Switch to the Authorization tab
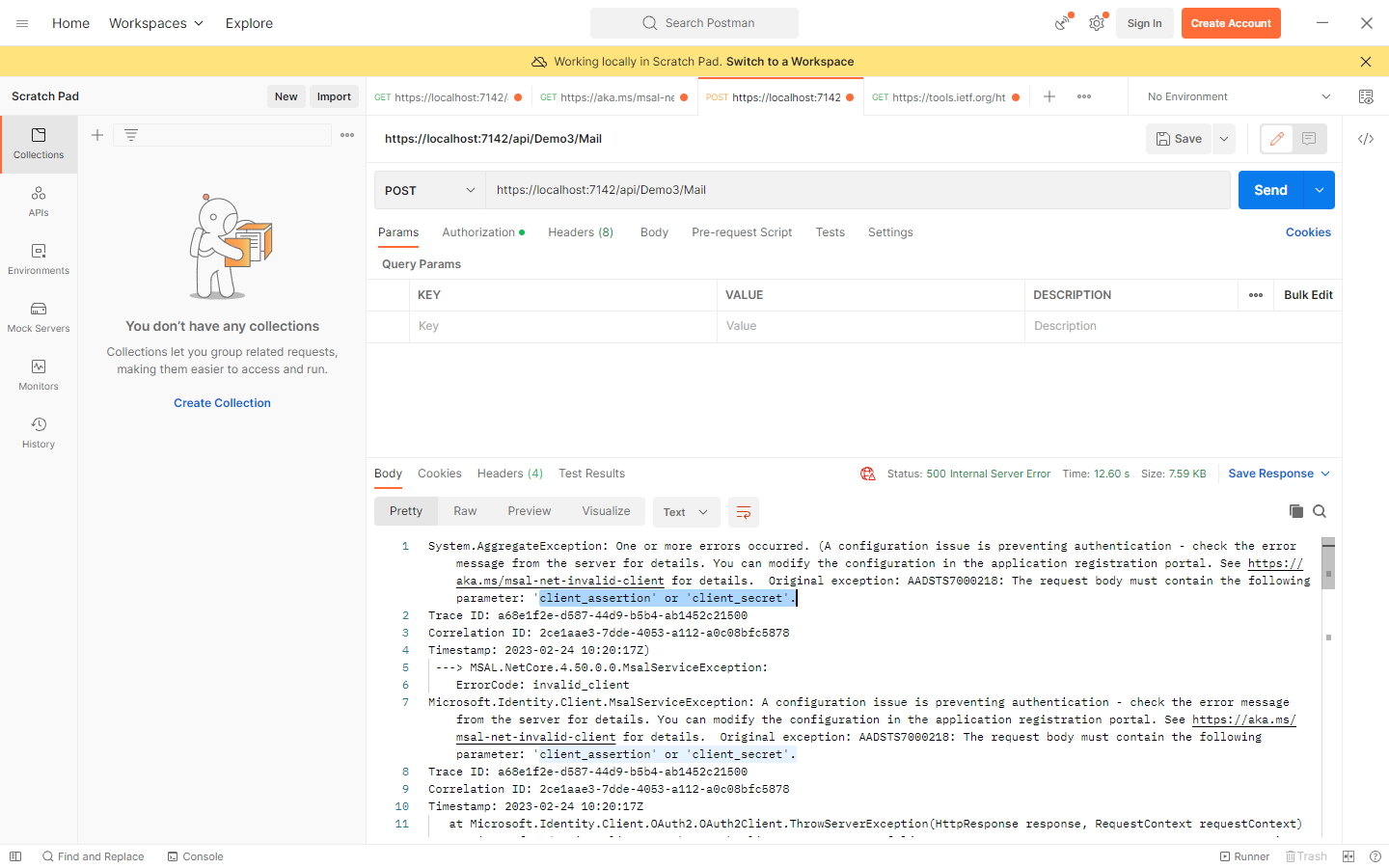The image size is (1389, 868). tap(479, 232)
